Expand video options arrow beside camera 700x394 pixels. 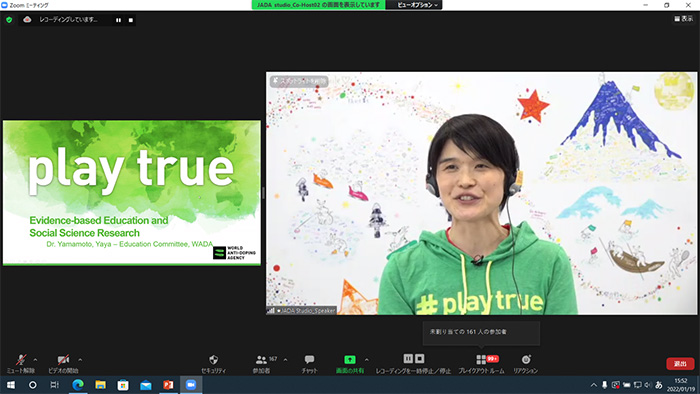pyautogui.click(x=80, y=359)
